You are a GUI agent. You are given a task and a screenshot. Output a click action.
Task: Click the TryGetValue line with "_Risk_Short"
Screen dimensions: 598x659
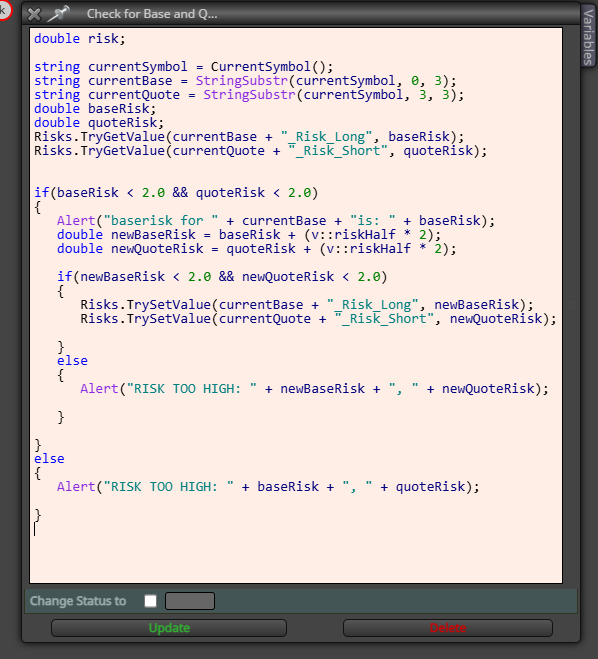point(261,151)
